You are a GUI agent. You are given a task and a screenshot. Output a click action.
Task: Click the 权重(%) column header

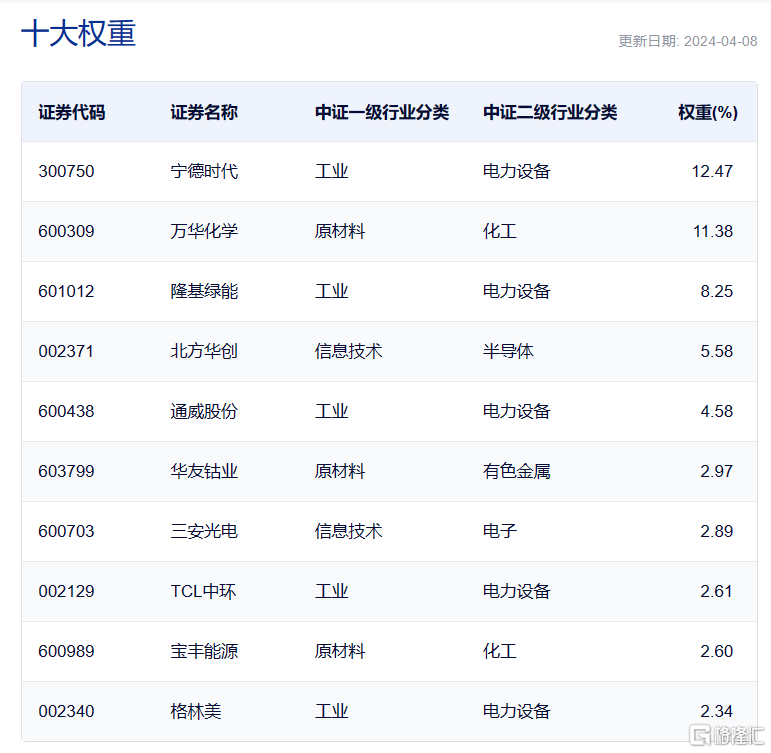point(708,112)
